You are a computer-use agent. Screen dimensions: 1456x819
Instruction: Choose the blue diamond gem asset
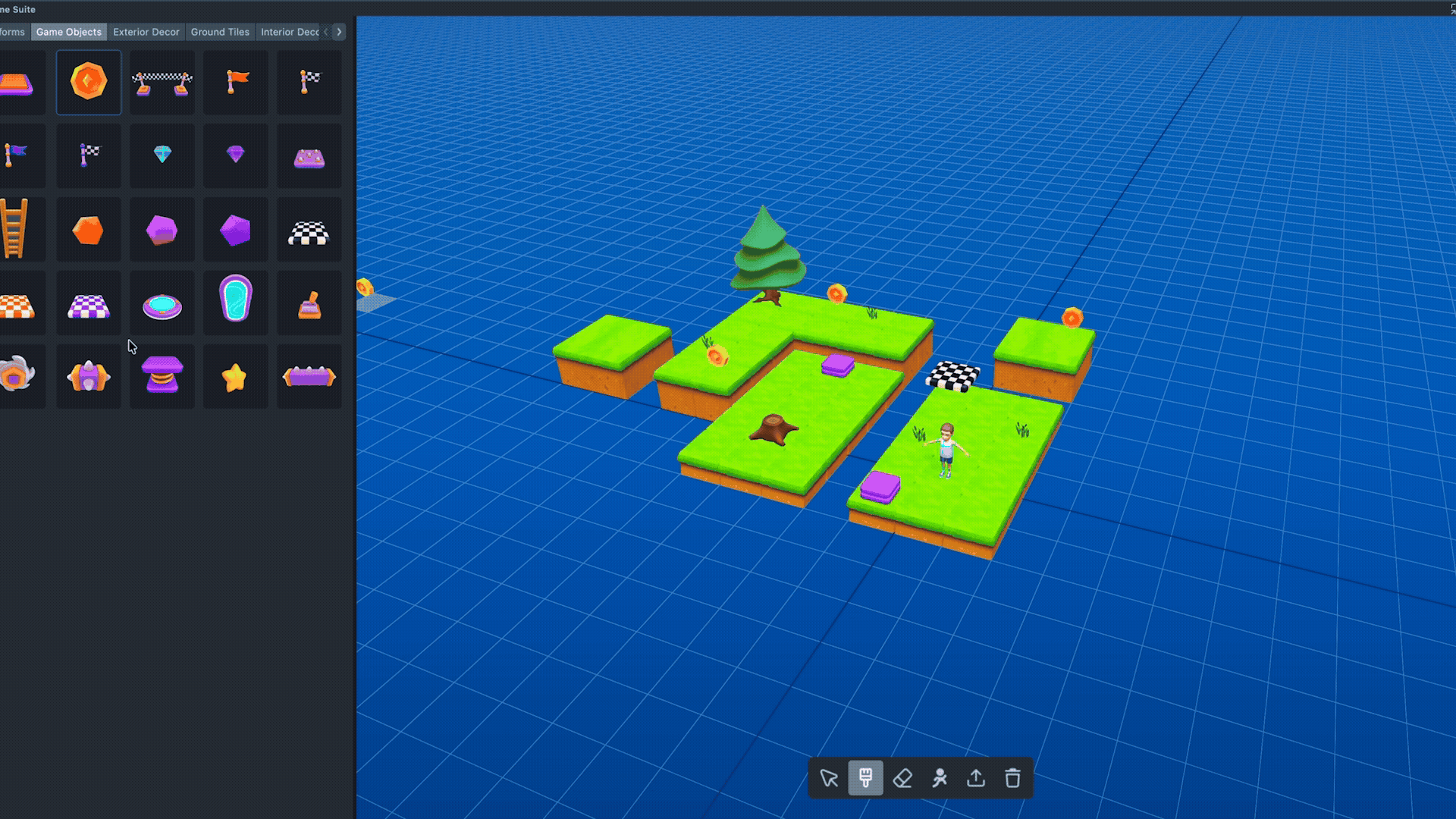[x=162, y=156]
